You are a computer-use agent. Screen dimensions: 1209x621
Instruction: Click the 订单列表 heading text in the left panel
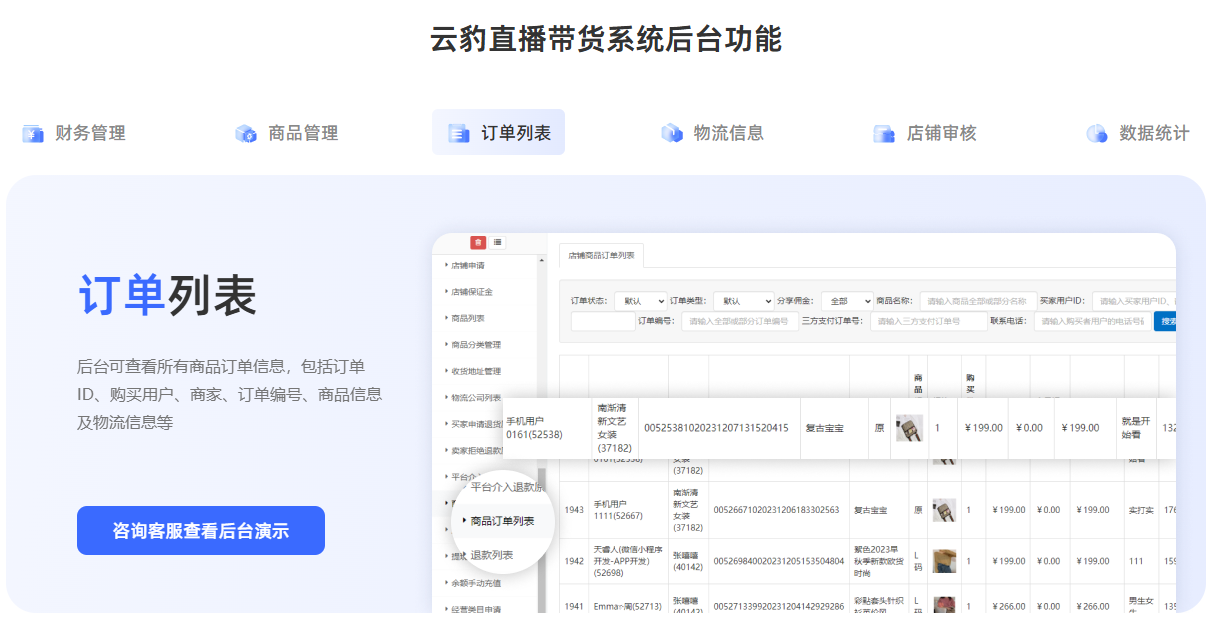(x=167, y=294)
